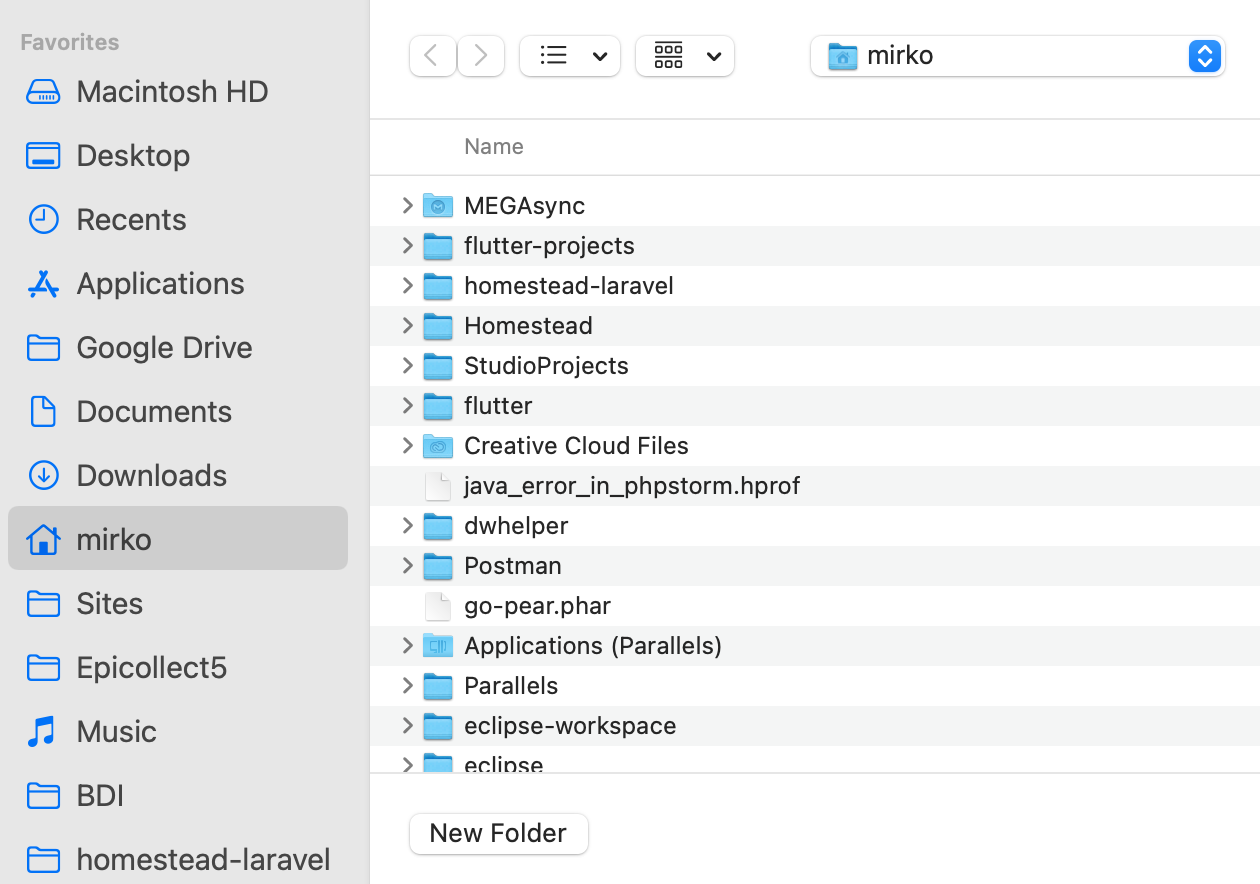This screenshot has height=884, width=1260.
Task: Click the Google Drive folder icon
Action: [x=43, y=348]
